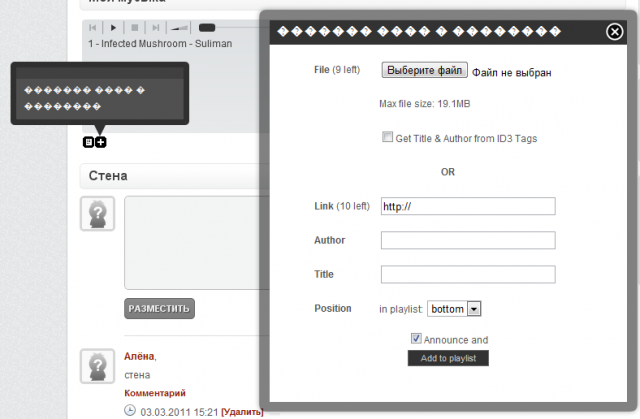Skip to previous track in music player
The height and width of the screenshot is (419, 640).
(93, 28)
